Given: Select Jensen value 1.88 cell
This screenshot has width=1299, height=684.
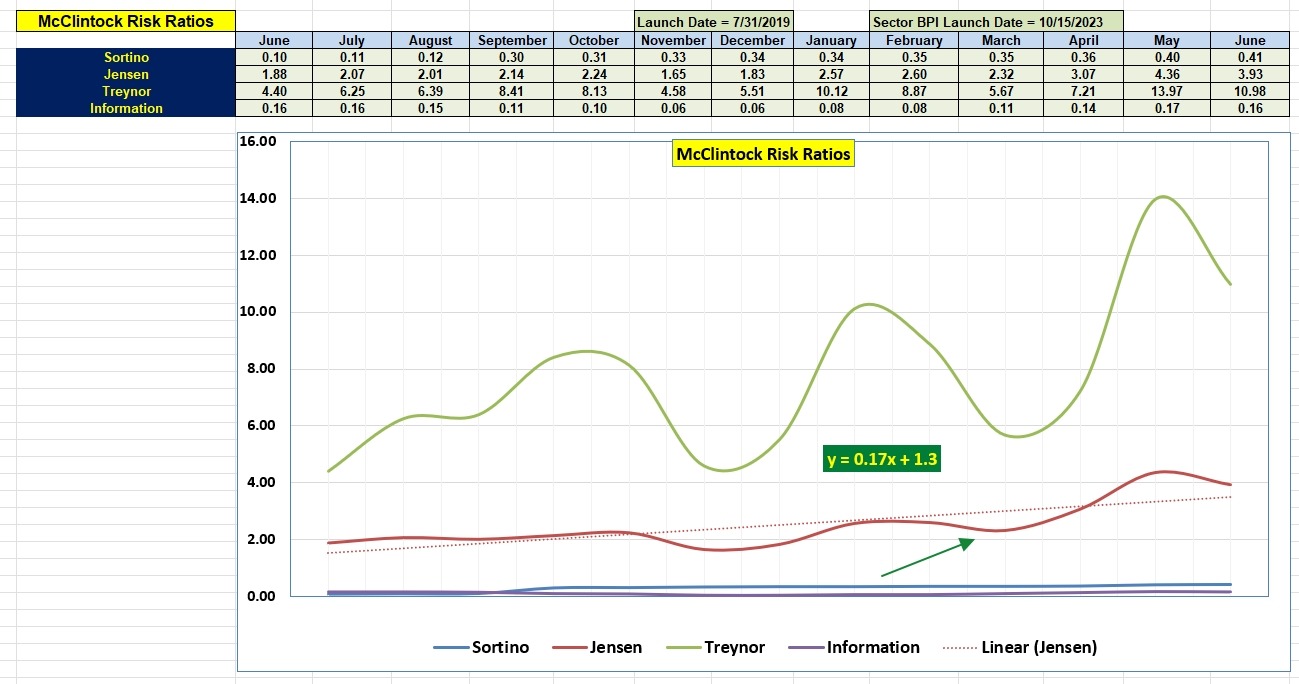Looking at the screenshot, I should coord(274,74).
